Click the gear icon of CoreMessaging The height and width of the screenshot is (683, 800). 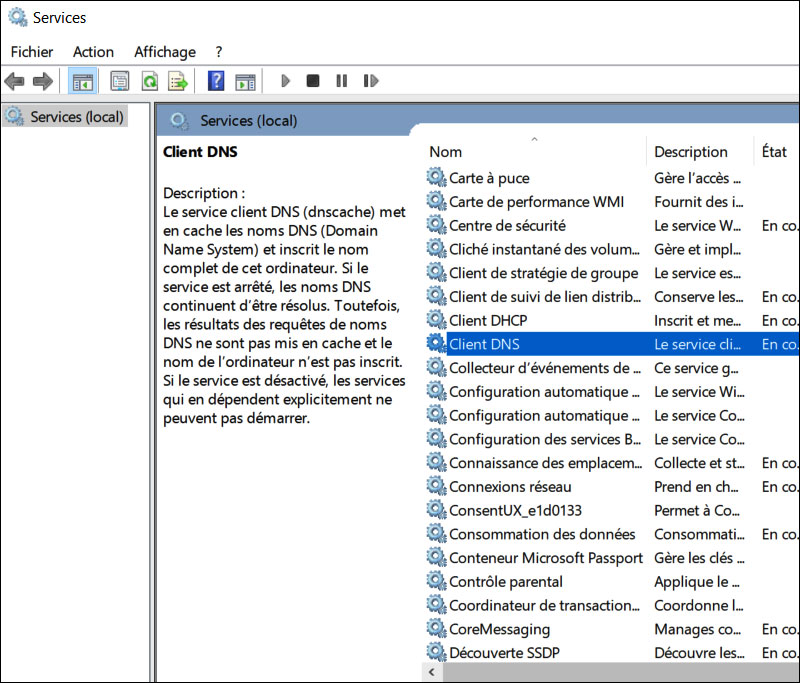436,628
